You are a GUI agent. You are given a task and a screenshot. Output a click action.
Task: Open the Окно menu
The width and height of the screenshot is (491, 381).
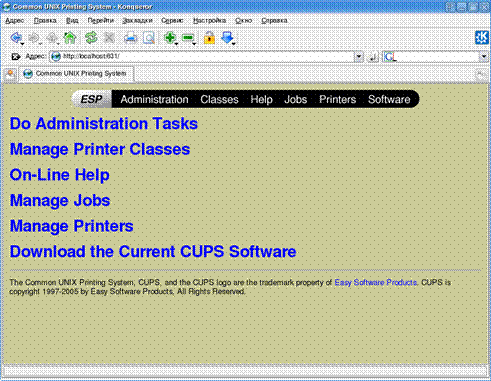click(x=243, y=21)
